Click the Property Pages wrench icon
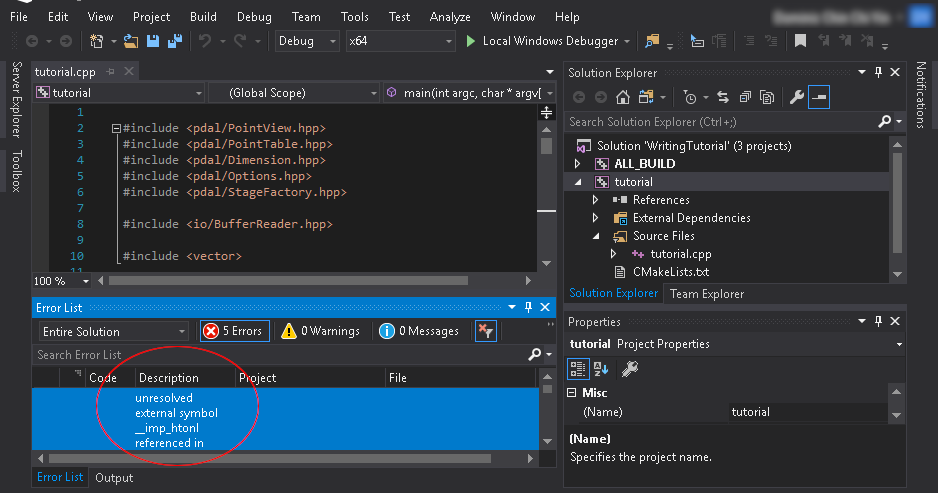This screenshot has height=493, width=938. [x=630, y=368]
